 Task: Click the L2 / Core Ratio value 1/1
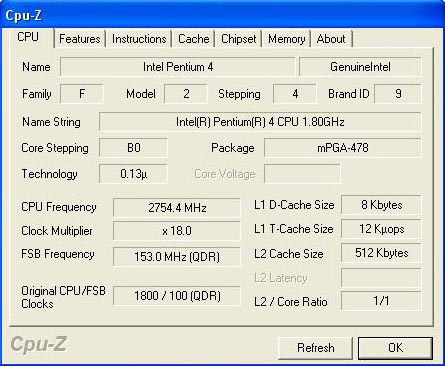point(381,301)
